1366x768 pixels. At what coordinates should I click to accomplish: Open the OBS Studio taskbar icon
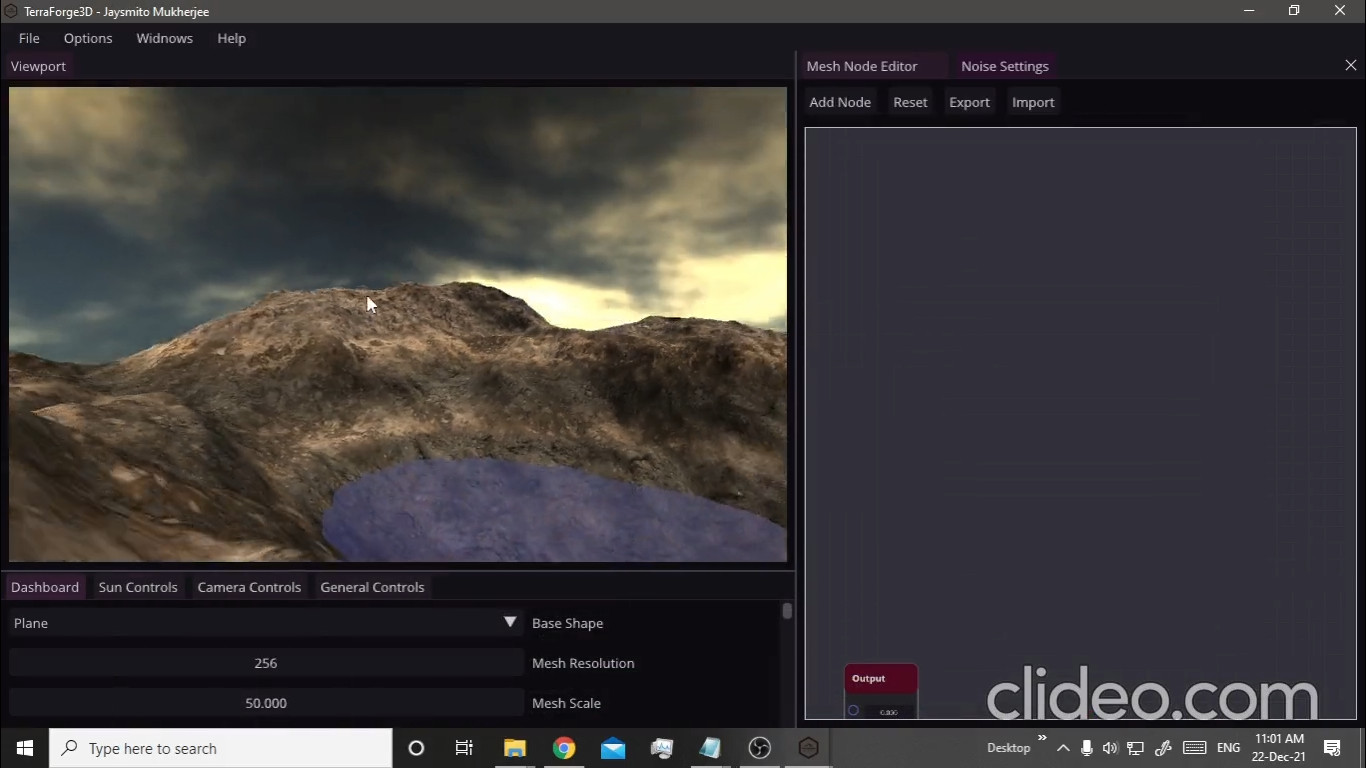[x=760, y=748]
